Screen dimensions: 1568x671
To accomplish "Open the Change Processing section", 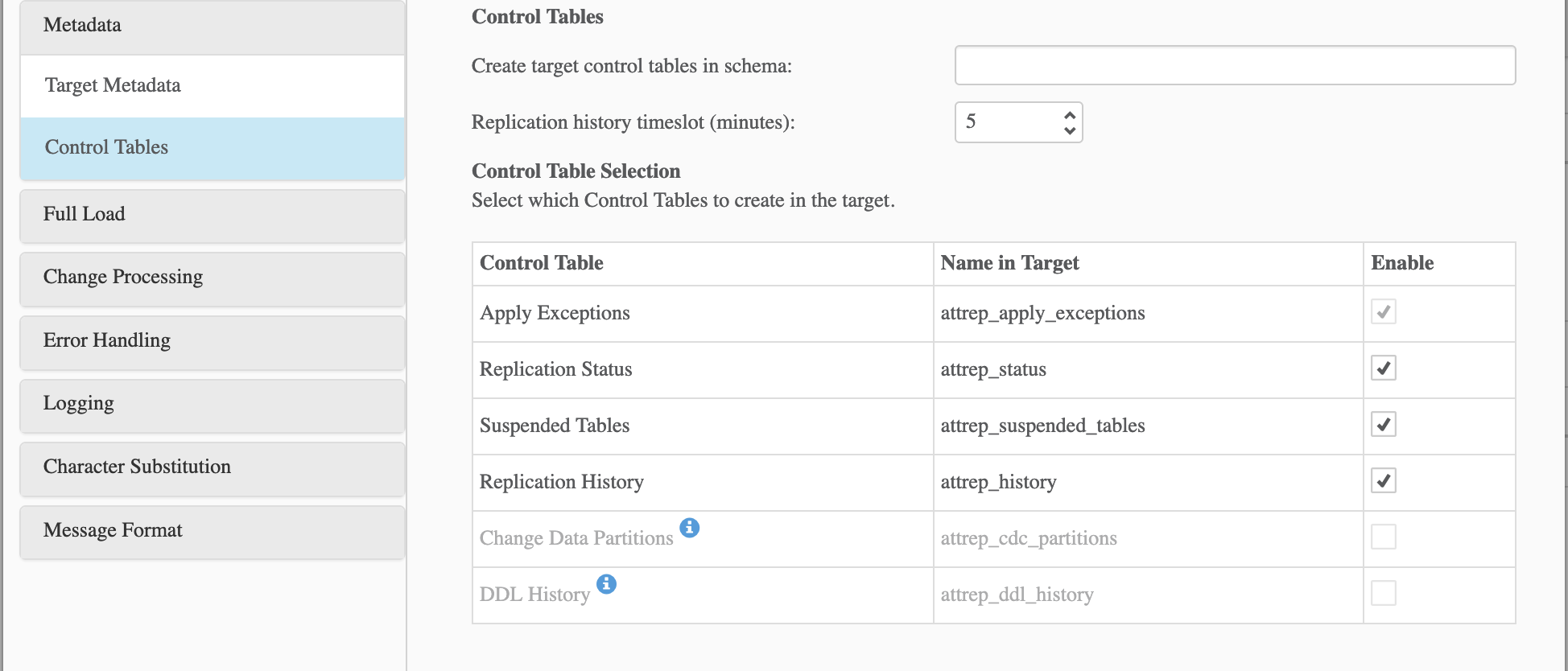I will [212, 278].
